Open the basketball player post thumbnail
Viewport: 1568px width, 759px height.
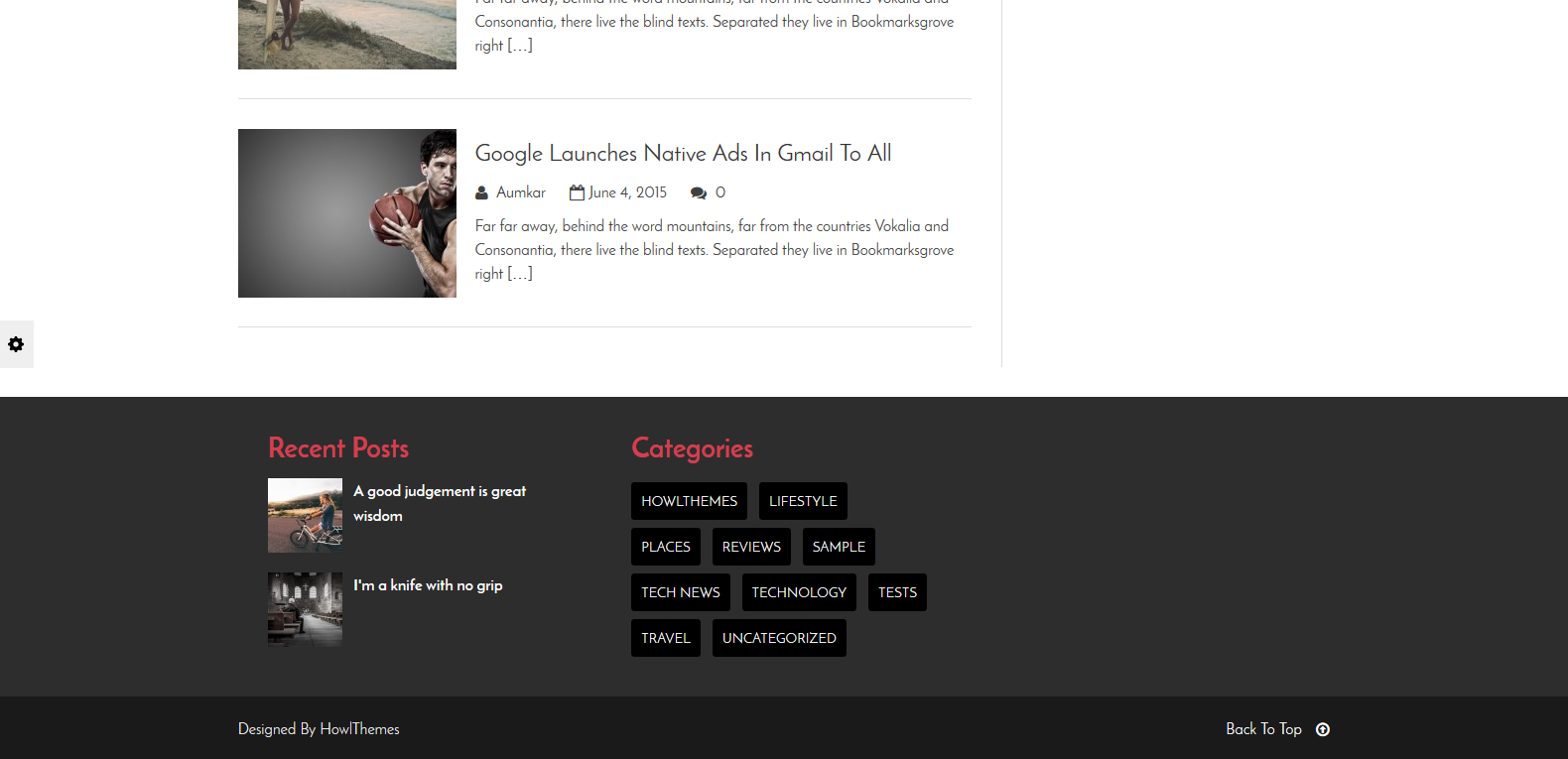click(347, 213)
